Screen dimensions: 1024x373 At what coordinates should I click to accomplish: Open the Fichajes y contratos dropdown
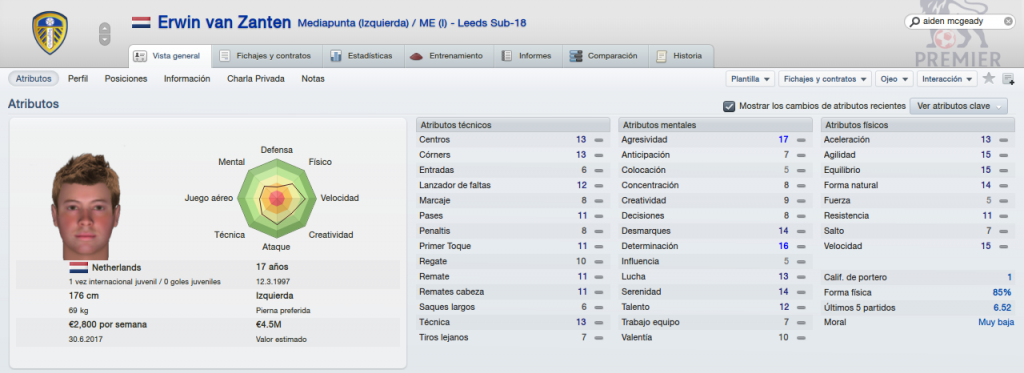click(x=825, y=79)
